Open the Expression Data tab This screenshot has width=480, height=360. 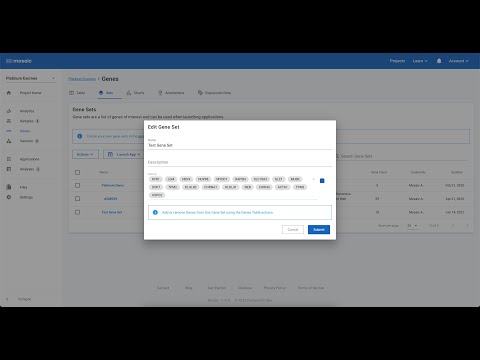(214, 93)
